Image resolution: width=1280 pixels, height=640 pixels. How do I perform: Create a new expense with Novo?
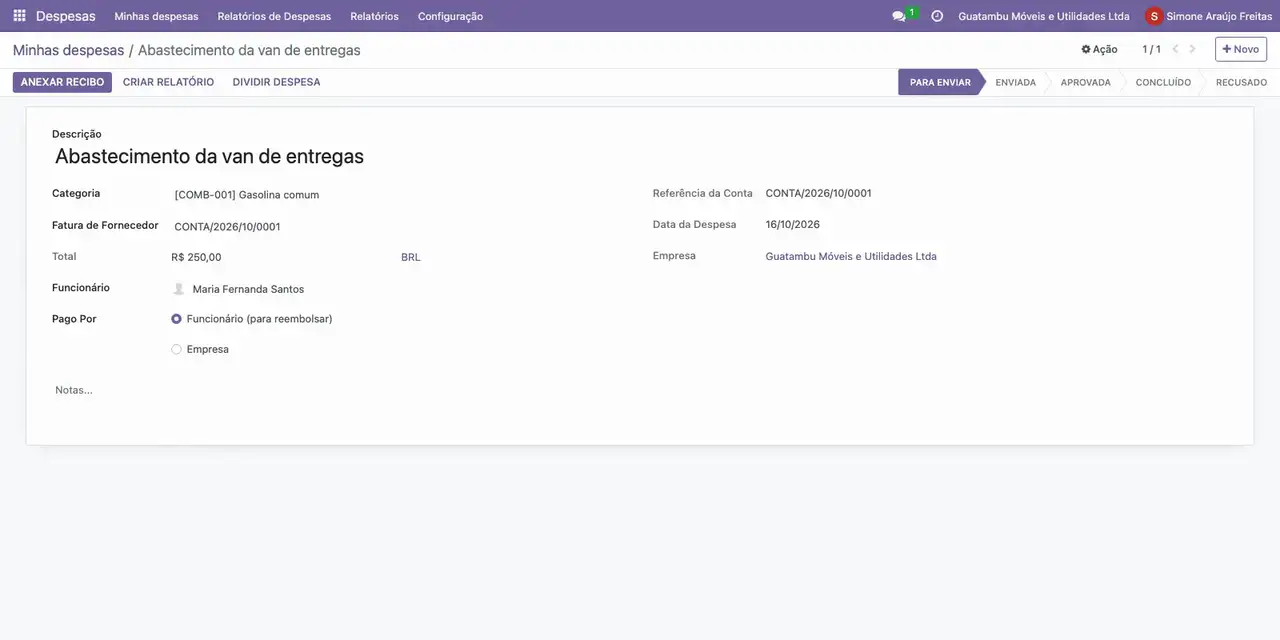[x=1241, y=49]
